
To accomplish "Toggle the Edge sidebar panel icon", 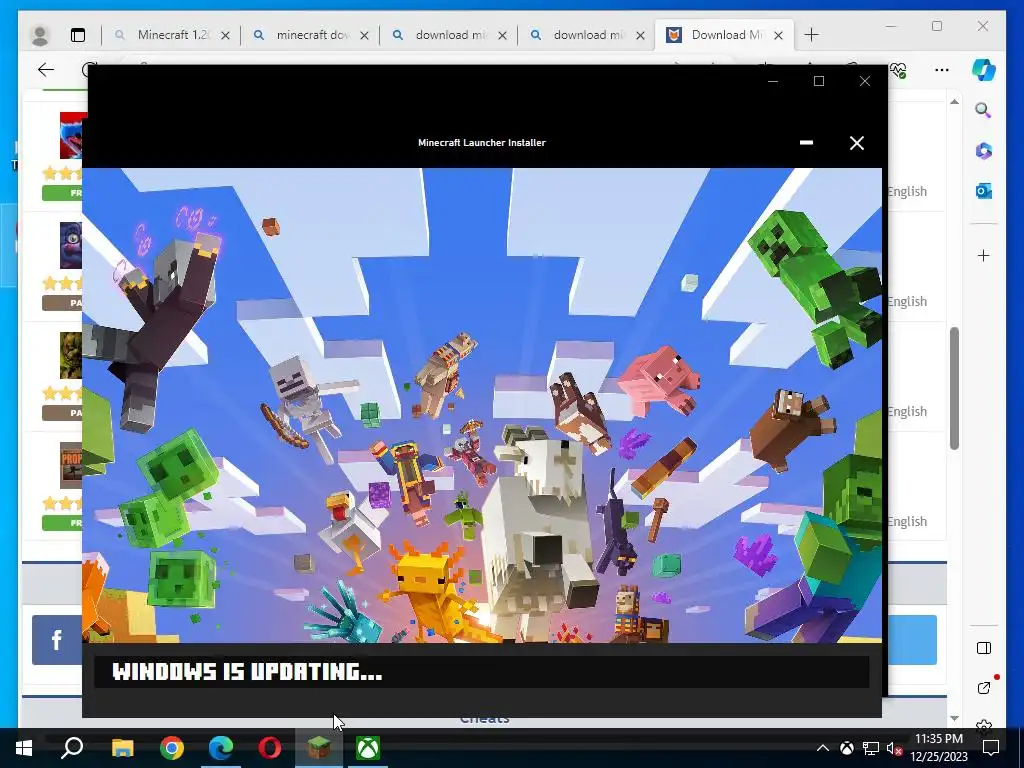I will (x=984, y=648).
